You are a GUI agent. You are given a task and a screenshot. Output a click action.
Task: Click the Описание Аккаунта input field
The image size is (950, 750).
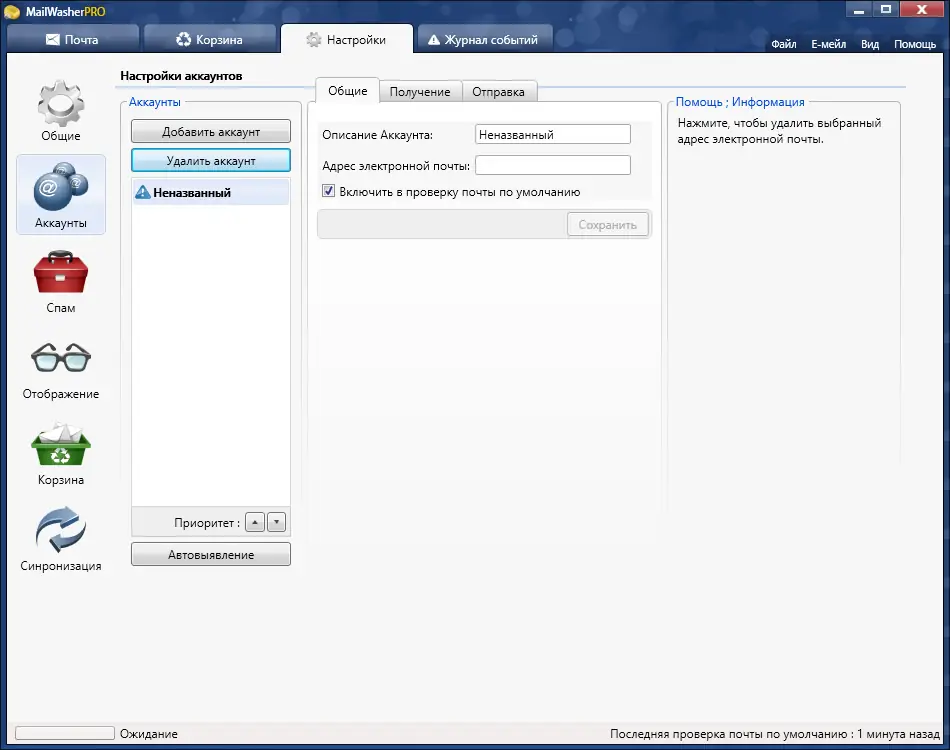pos(553,134)
